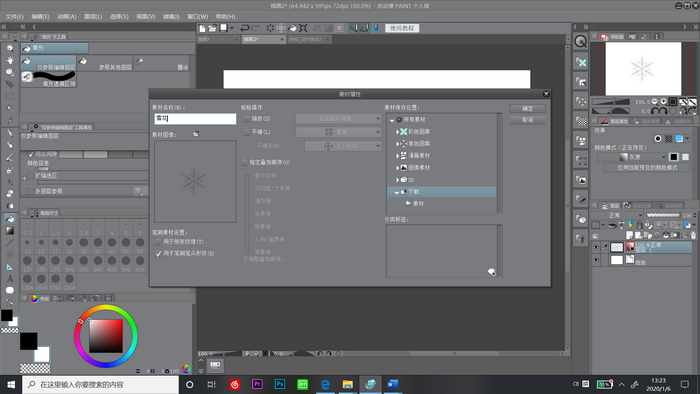Choose the 参照其他图层 fill sub tool
The height and width of the screenshot is (394, 700).
coord(105,63)
